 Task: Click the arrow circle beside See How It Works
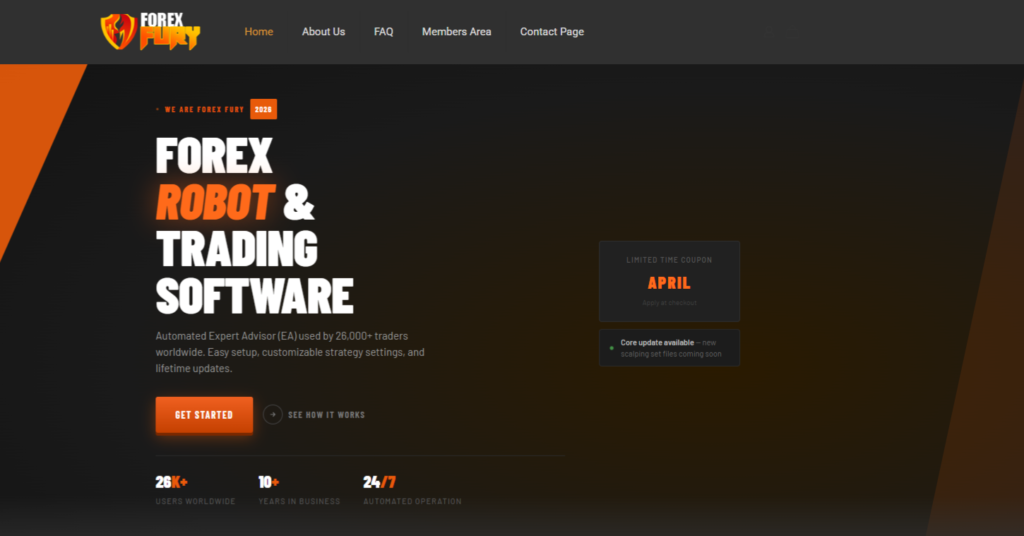(x=272, y=415)
